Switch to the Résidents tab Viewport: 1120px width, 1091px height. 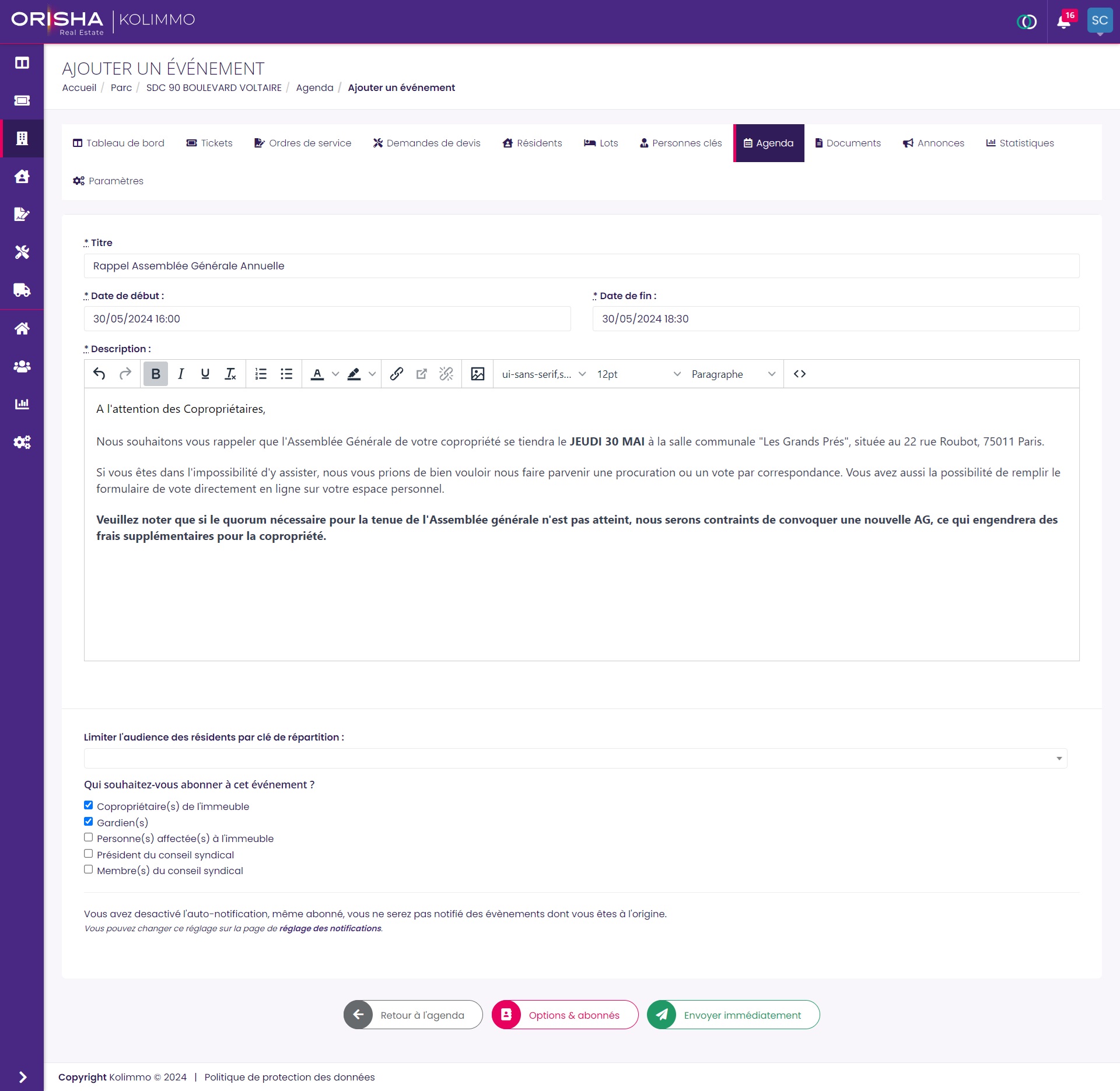tap(532, 143)
